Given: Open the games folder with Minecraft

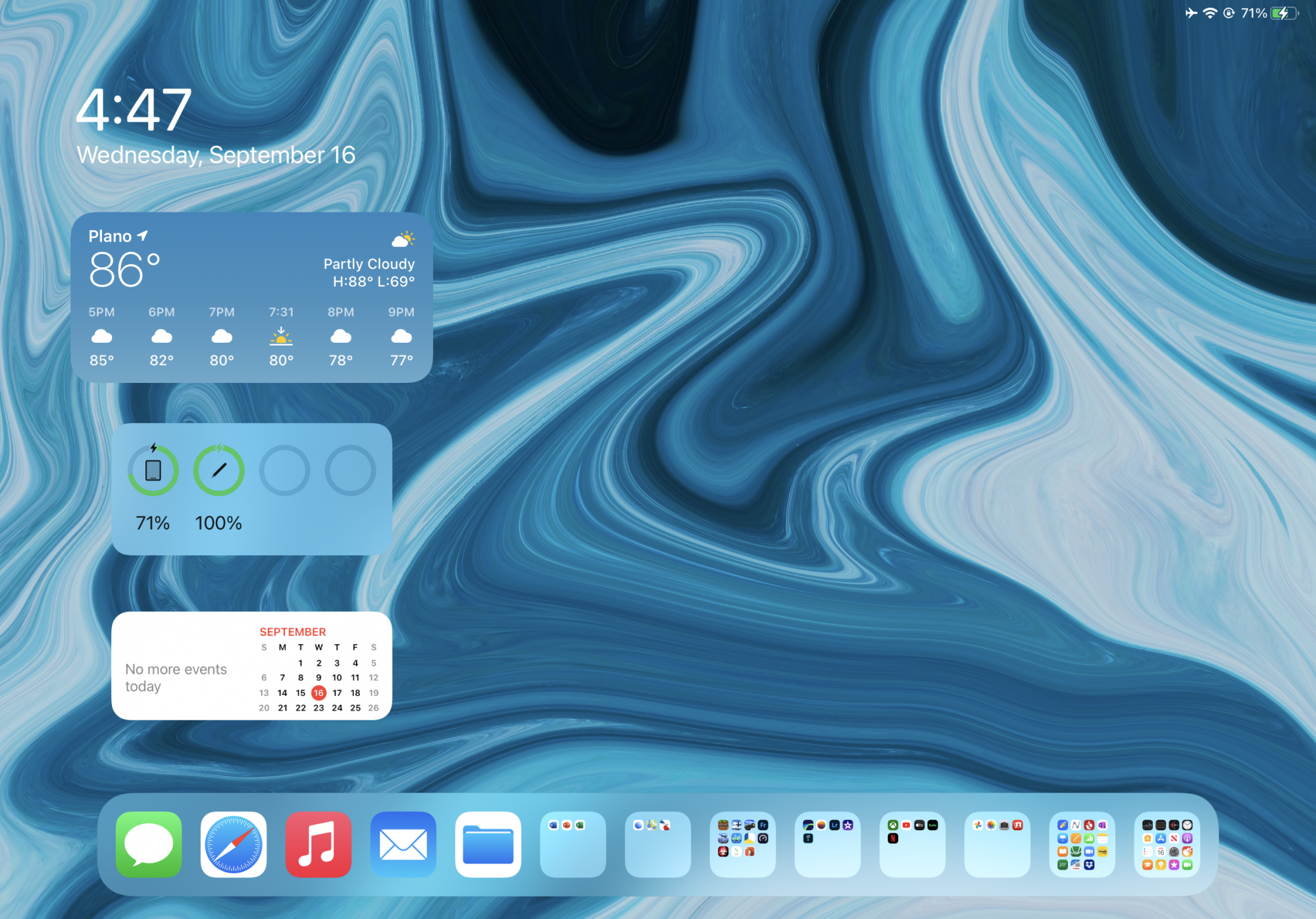Looking at the screenshot, I should (x=743, y=844).
